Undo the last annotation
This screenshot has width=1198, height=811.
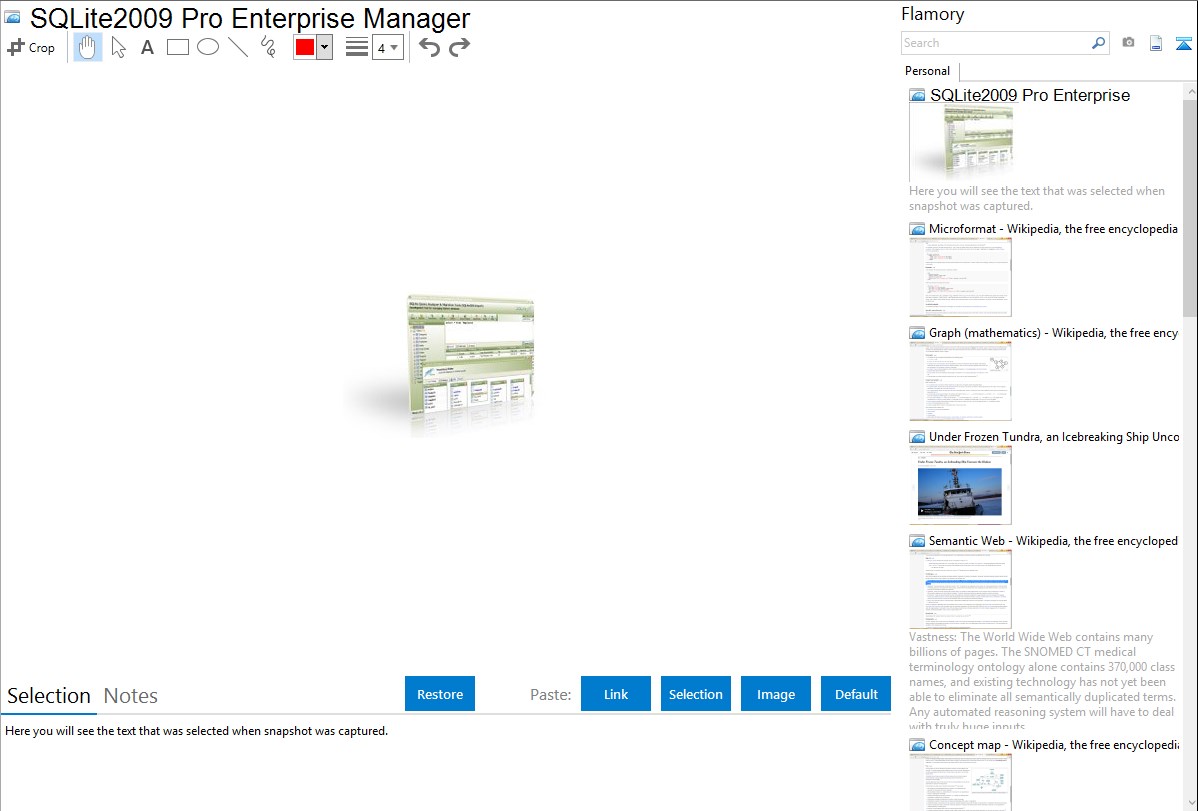click(x=429, y=47)
